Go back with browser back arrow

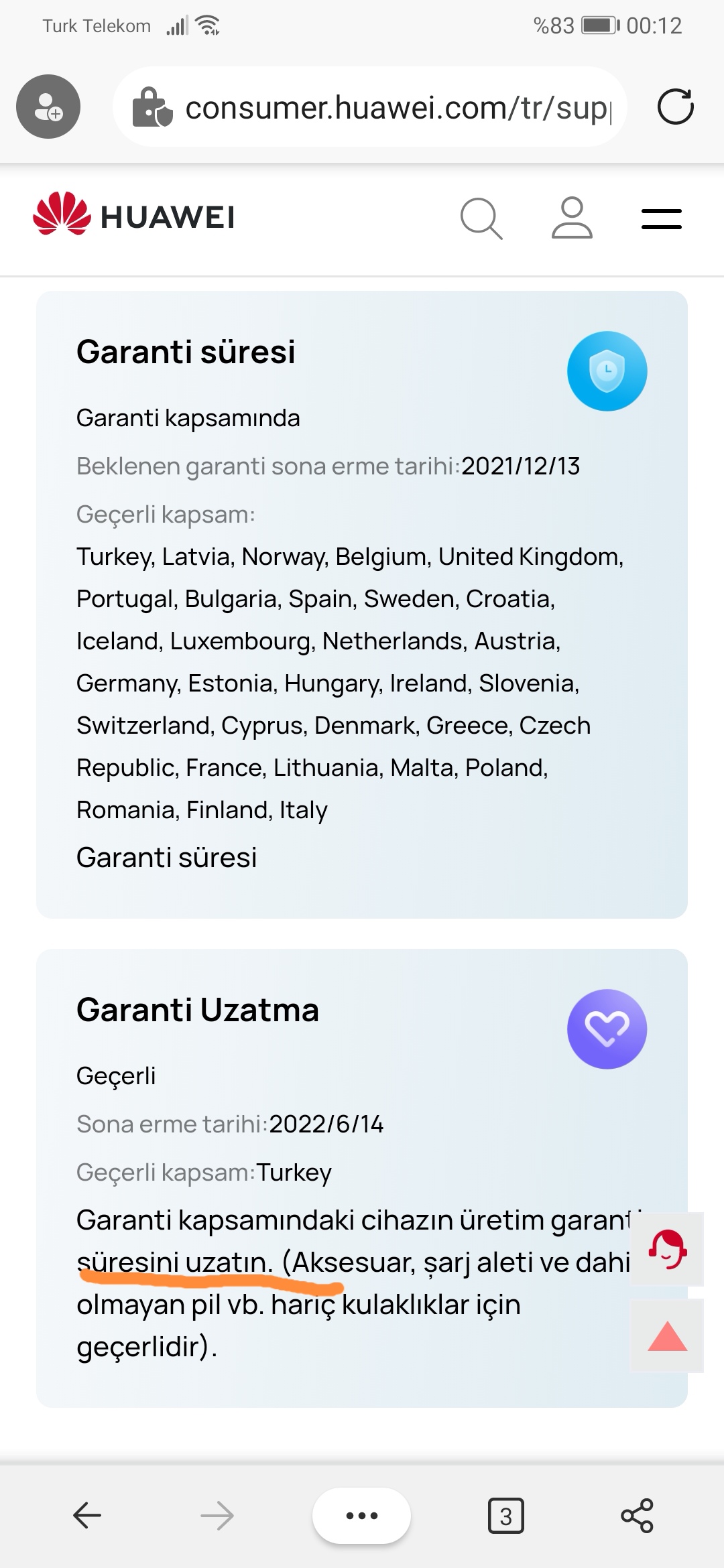(87, 1514)
